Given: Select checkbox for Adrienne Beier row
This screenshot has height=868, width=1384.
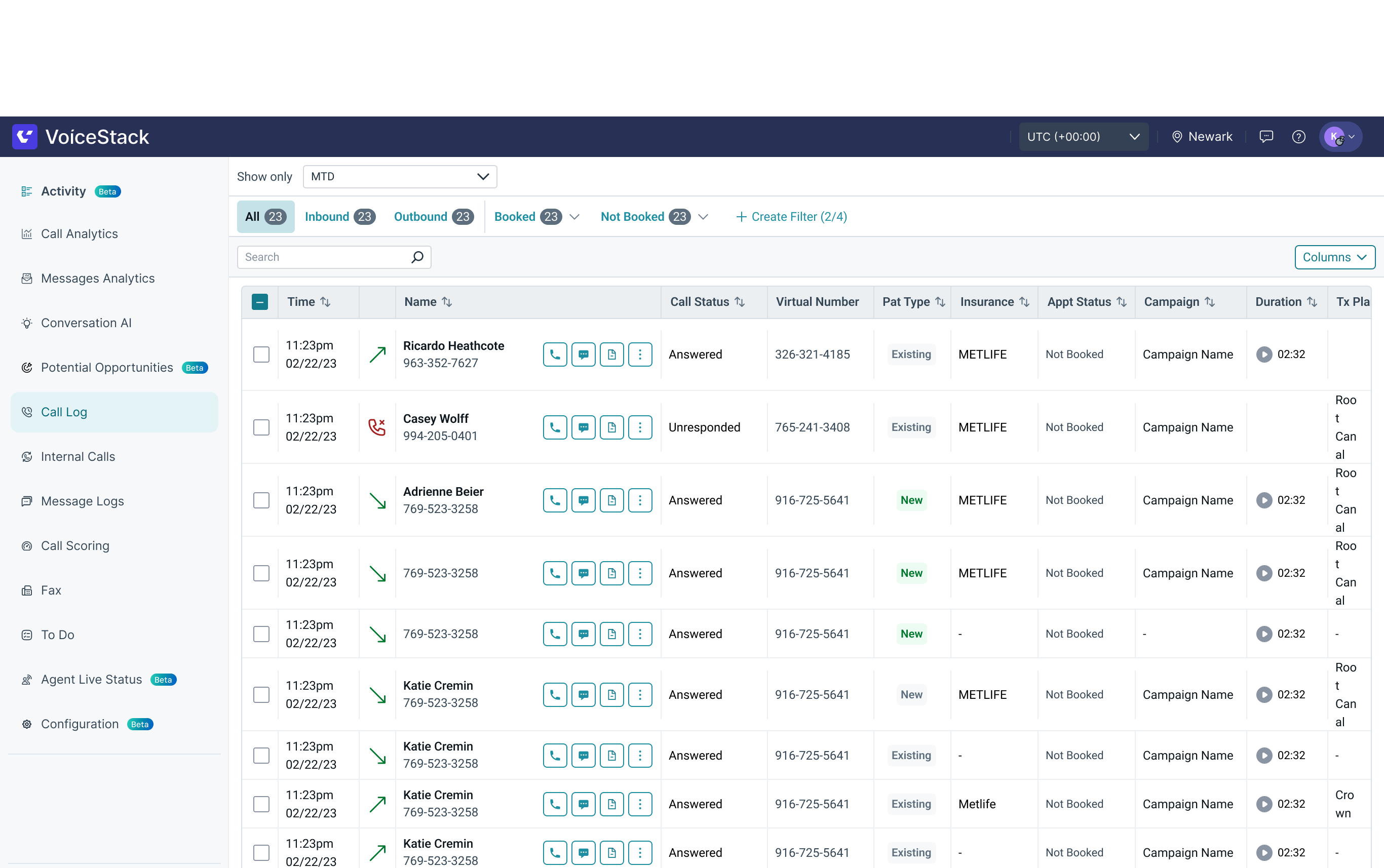Looking at the screenshot, I should [261, 500].
